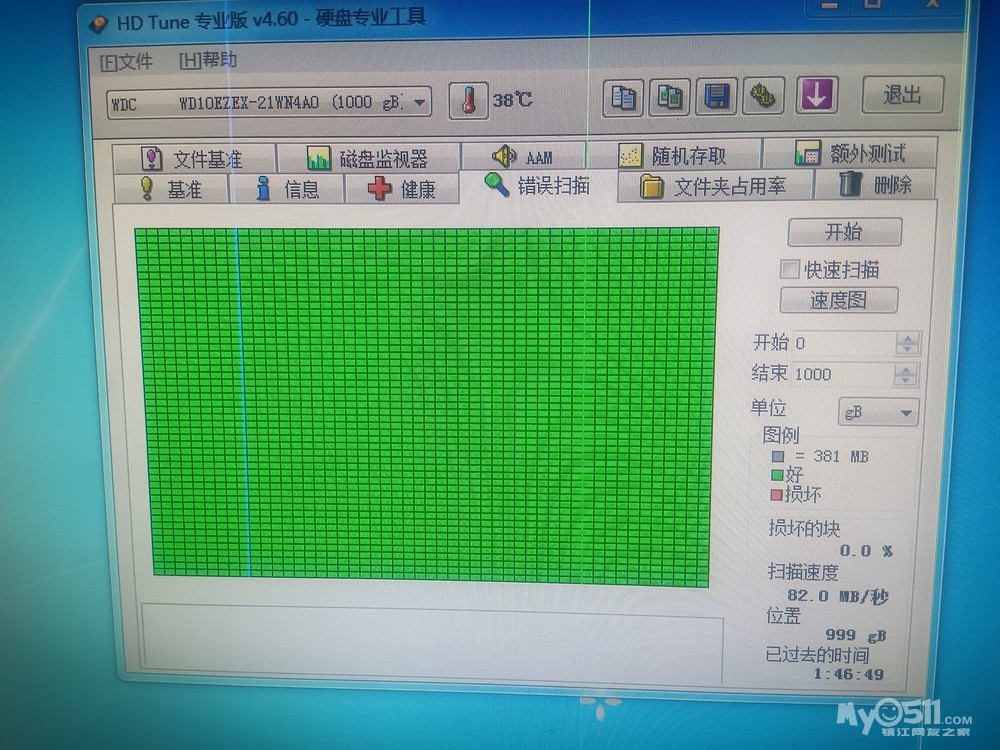Screen dimensions: 1000x750
Task: Click the copy screenshot to clipboard icon
Action: [x=670, y=97]
